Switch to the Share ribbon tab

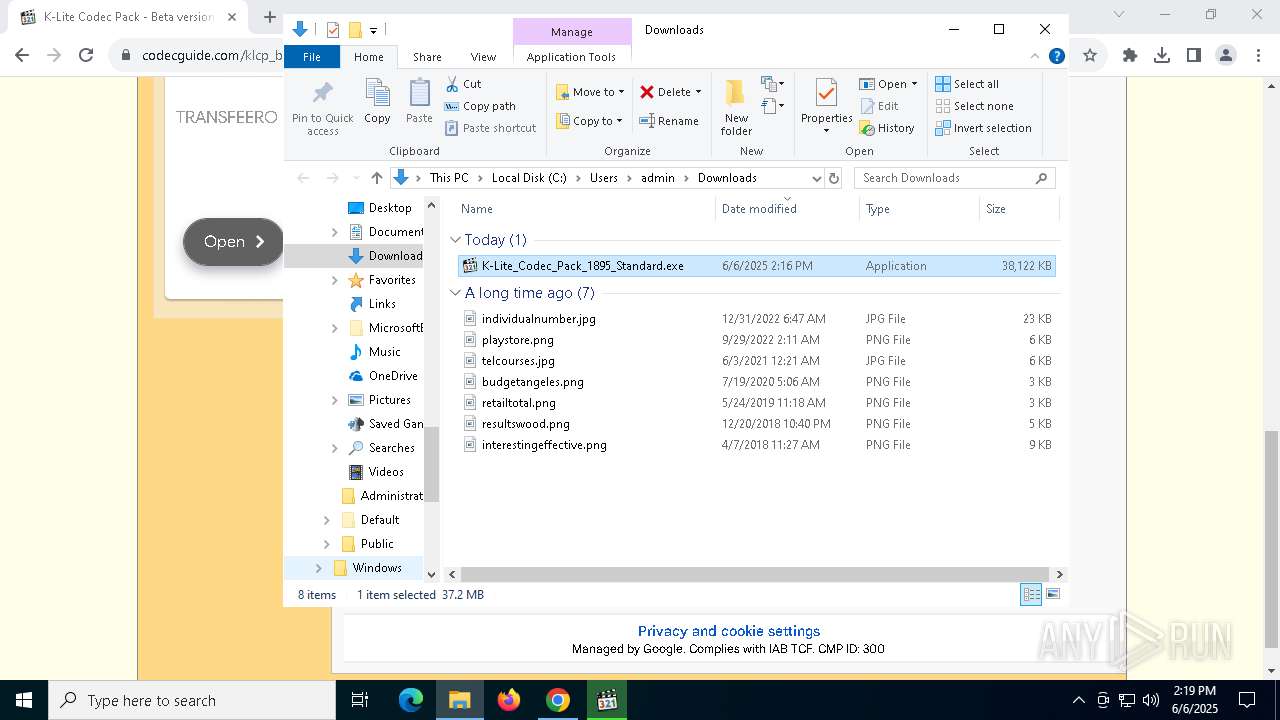[427, 57]
